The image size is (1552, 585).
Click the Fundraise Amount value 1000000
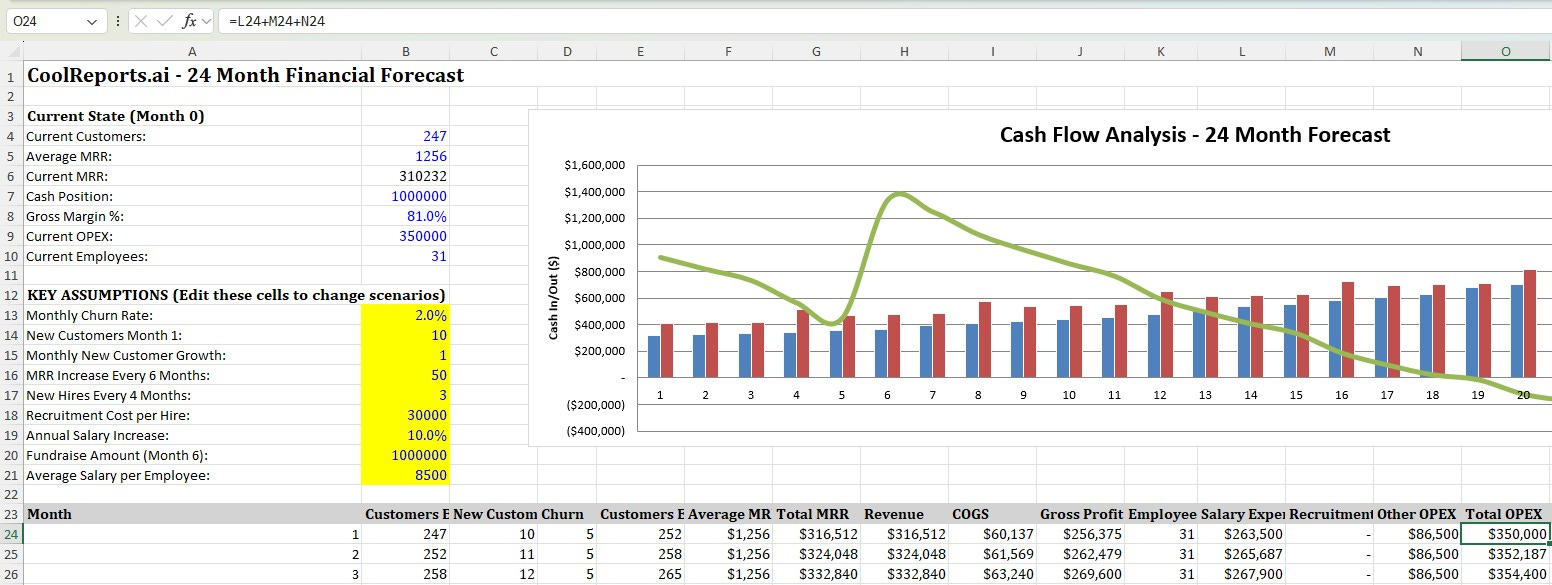[405, 455]
